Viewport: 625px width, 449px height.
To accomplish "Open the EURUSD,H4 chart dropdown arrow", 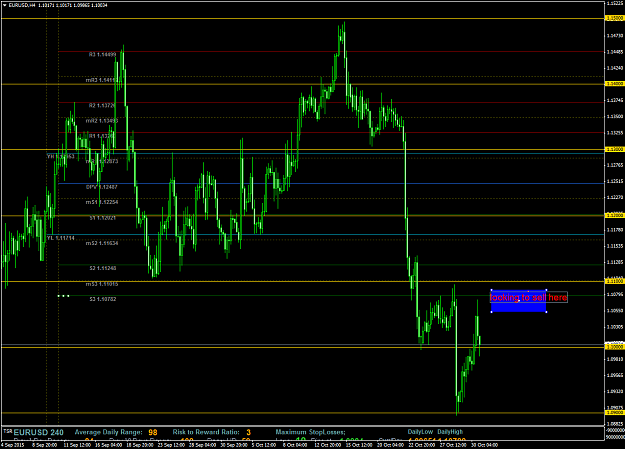I will [4, 5].
